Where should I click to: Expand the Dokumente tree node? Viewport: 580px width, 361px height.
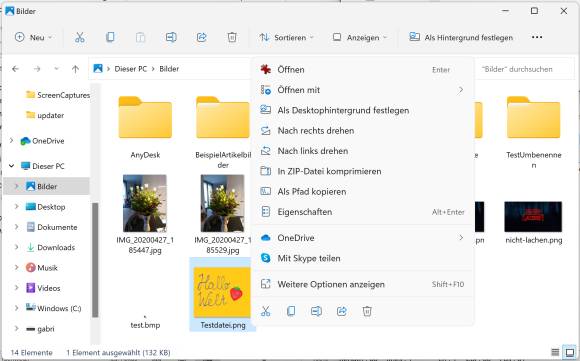point(16,227)
